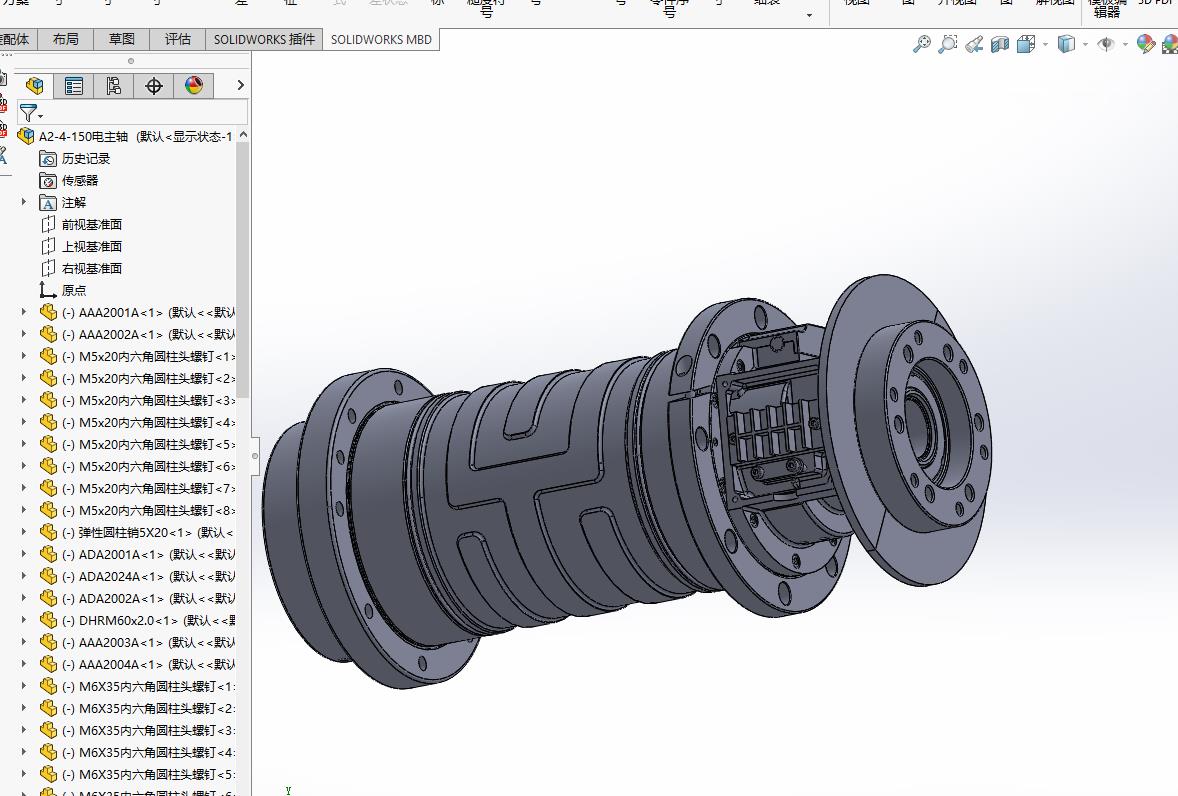Open the Display Style dropdown arrow
This screenshot has width=1178, height=796.
point(1085,45)
